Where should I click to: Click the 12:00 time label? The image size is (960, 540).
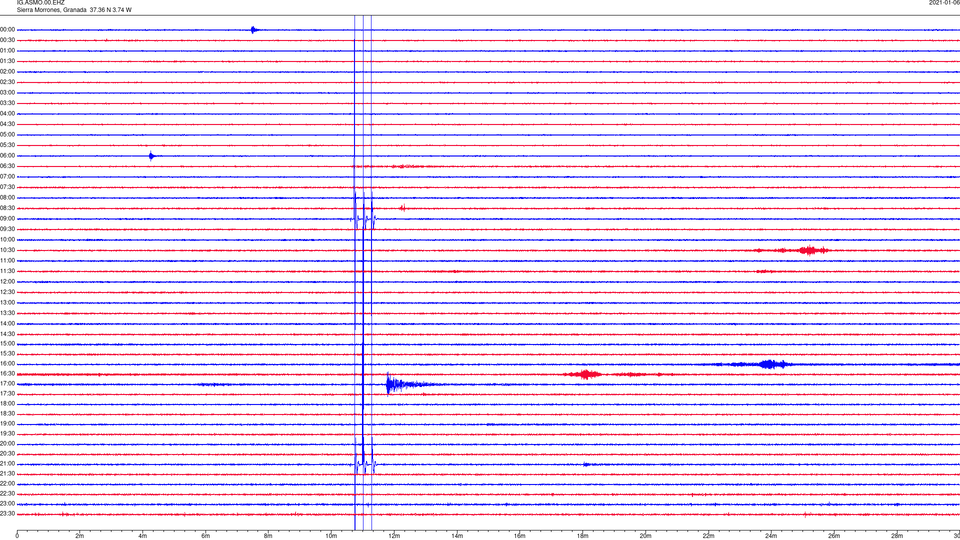(7, 282)
